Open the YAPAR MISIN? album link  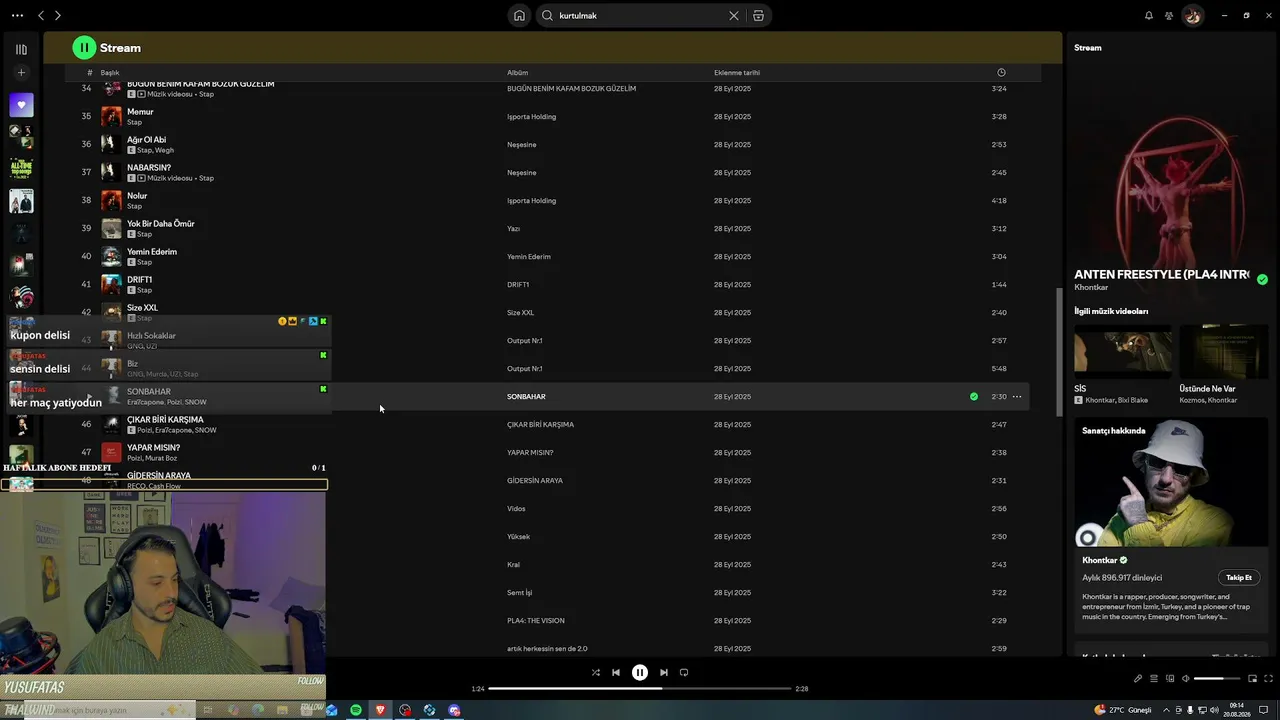(530, 453)
